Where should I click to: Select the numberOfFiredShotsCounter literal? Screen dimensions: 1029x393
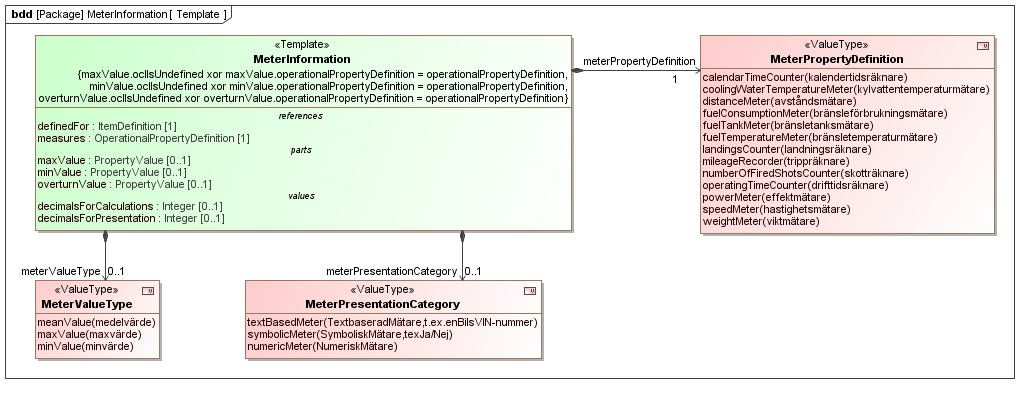[x=805, y=173]
